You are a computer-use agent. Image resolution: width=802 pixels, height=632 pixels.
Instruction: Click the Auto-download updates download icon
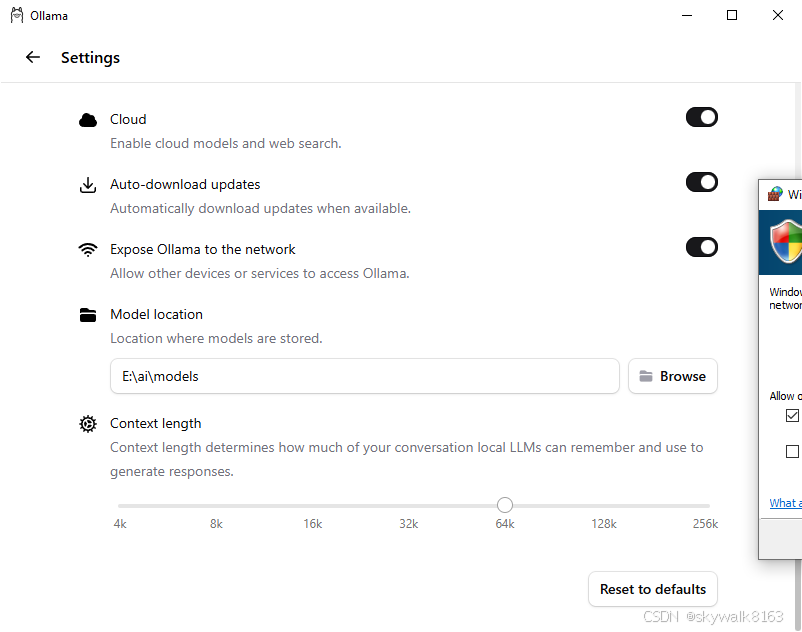[x=88, y=185]
